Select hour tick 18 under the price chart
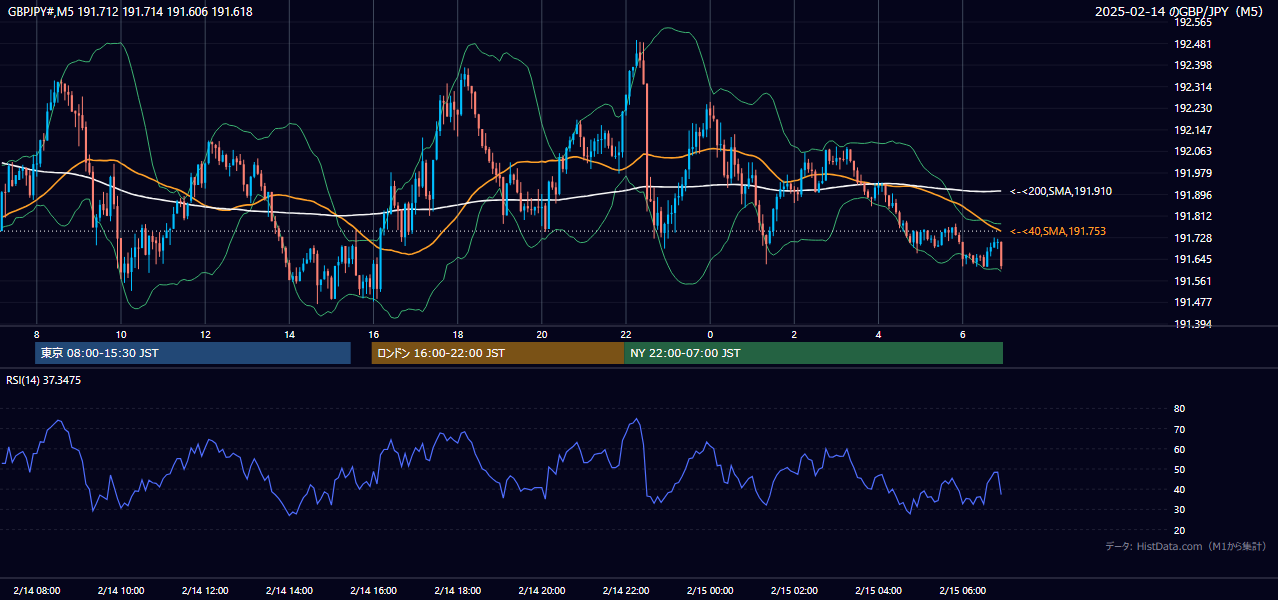The image size is (1278, 600). [457, 334]
